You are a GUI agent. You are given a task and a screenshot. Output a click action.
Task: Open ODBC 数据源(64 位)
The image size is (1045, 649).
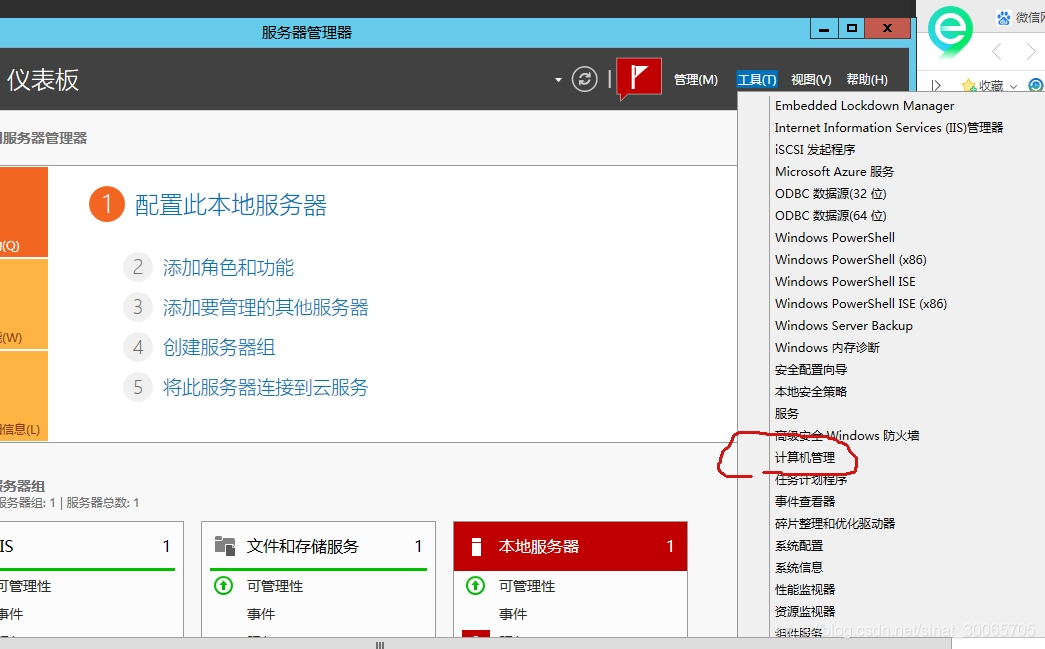coord(830,215)
